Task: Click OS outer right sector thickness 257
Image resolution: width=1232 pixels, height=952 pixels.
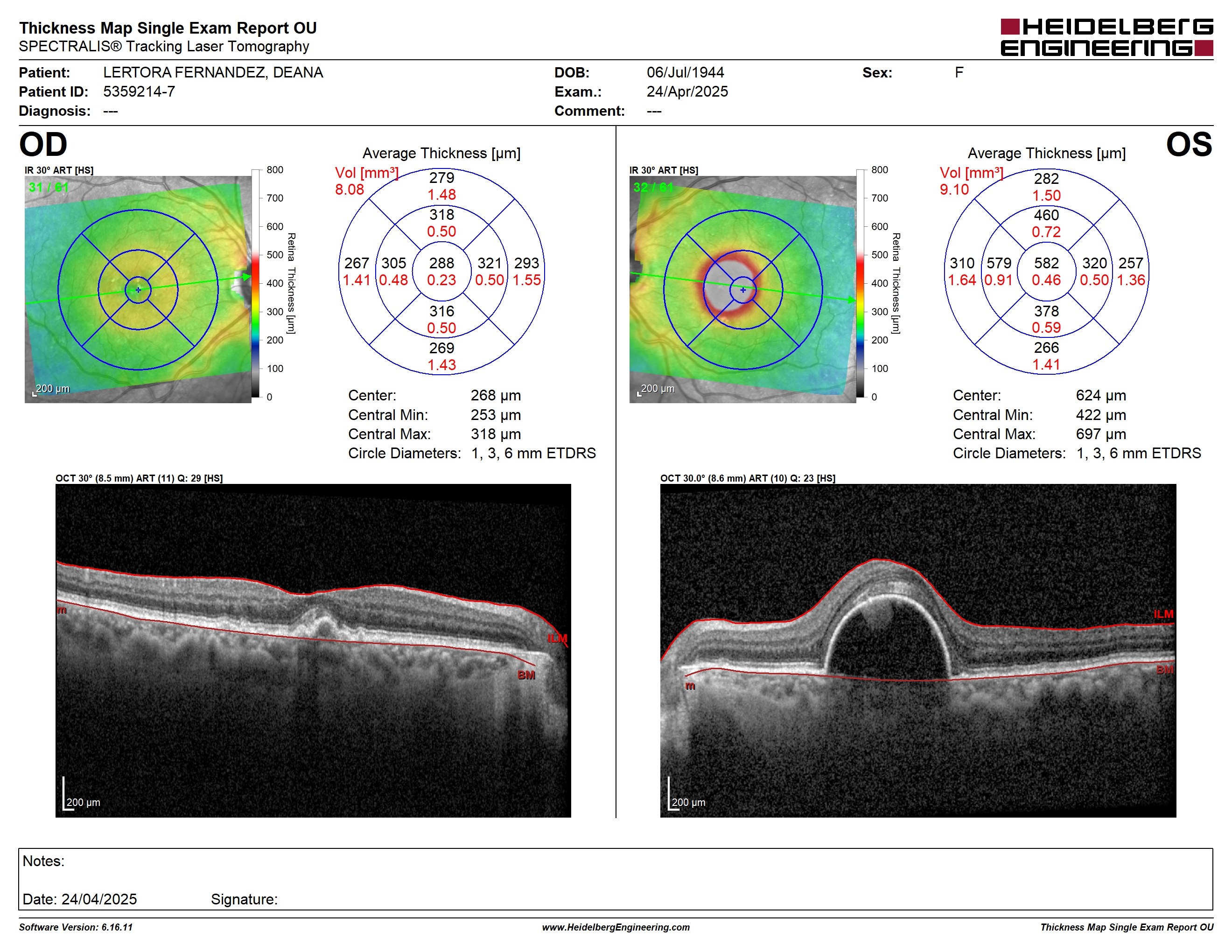Action: click(x=1131, y=263)
